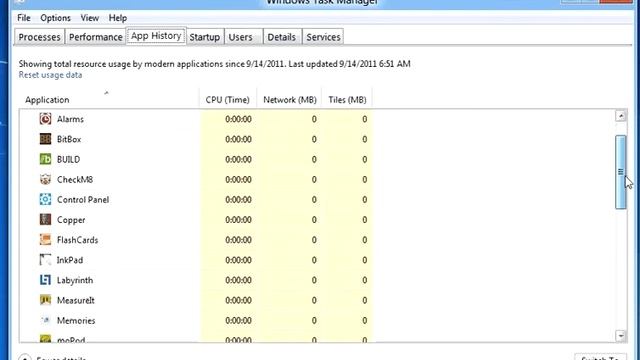The height and width of the screenshot is (360, 640).
Task: Click the BUILD app icon
Action: pos(45,159)
